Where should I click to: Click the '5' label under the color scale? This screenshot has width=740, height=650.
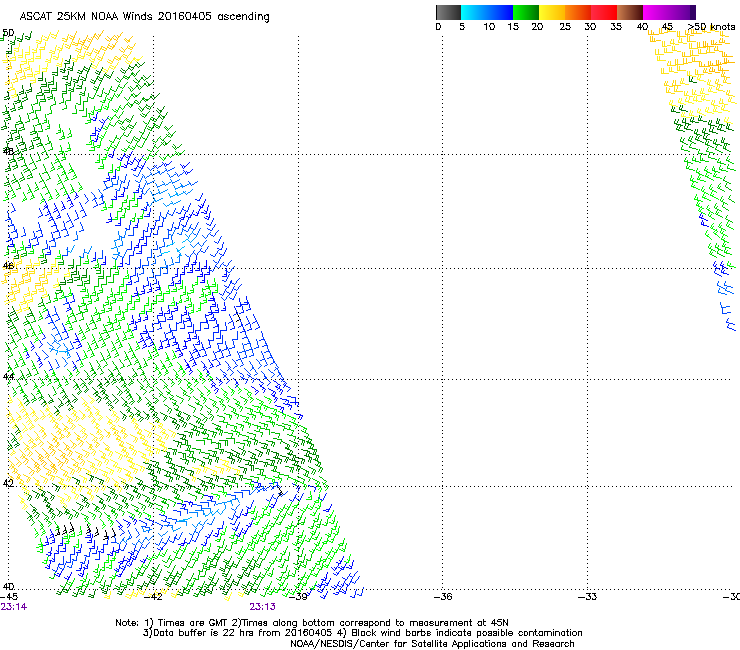(462, 27)
